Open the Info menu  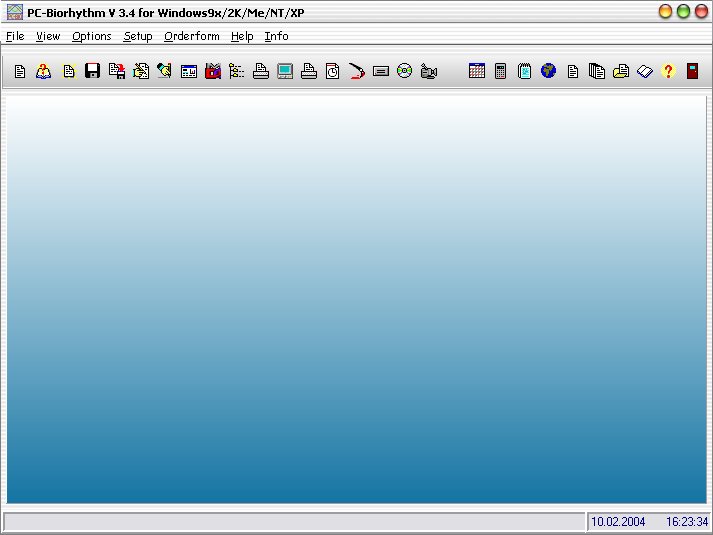tap(276, 36)
